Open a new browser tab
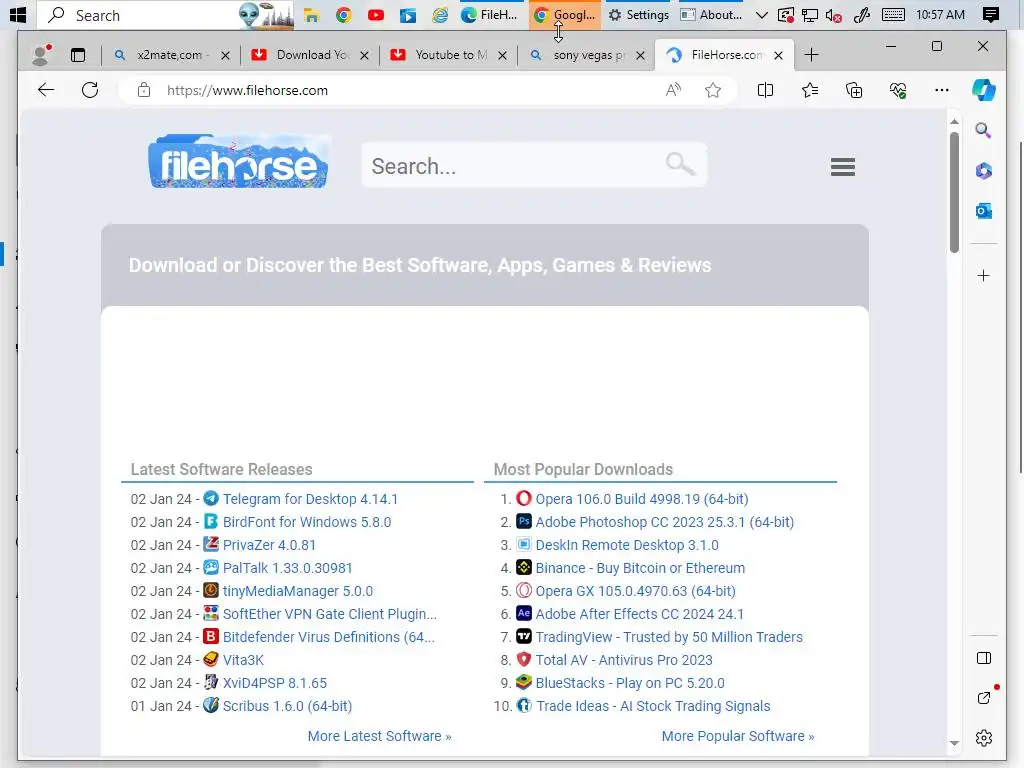 811,55
